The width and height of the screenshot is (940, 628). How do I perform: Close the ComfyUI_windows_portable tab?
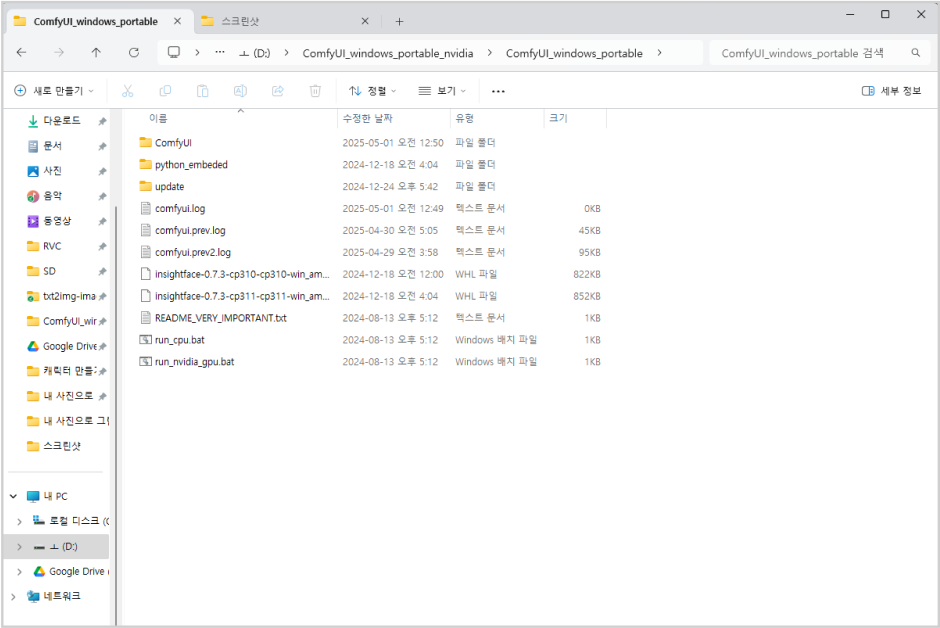177,22
